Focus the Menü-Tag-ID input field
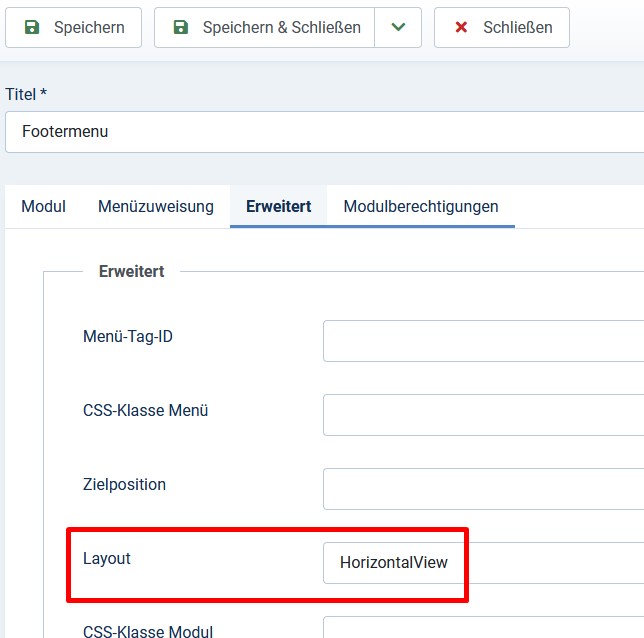 coord(483,341)
